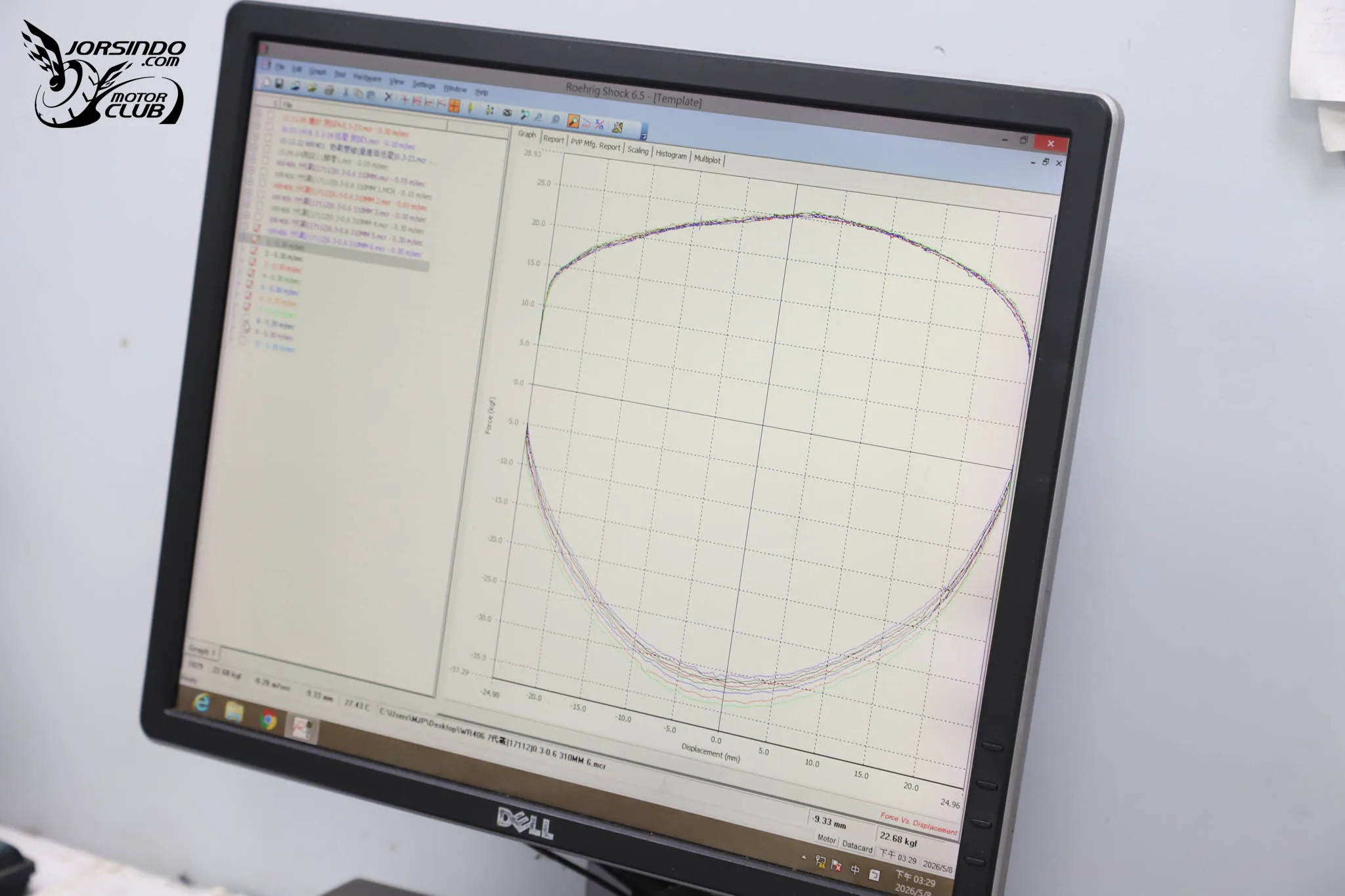
Task: Click the file path in status bar
Action: tap(493, 739)
